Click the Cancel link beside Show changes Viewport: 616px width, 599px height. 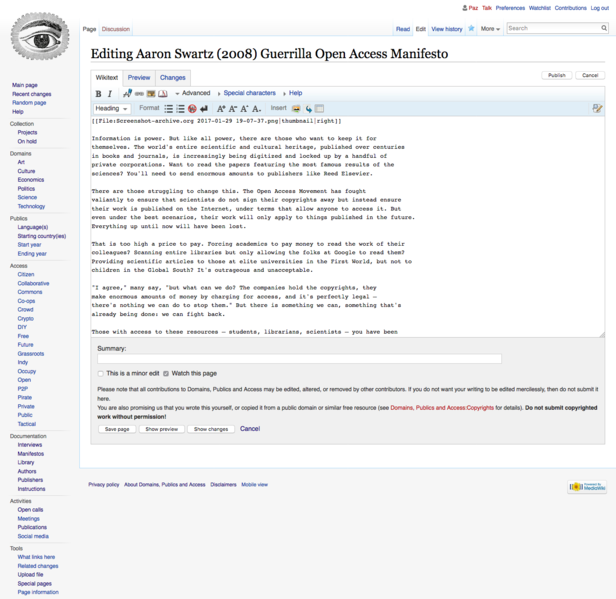coord(250,429)
